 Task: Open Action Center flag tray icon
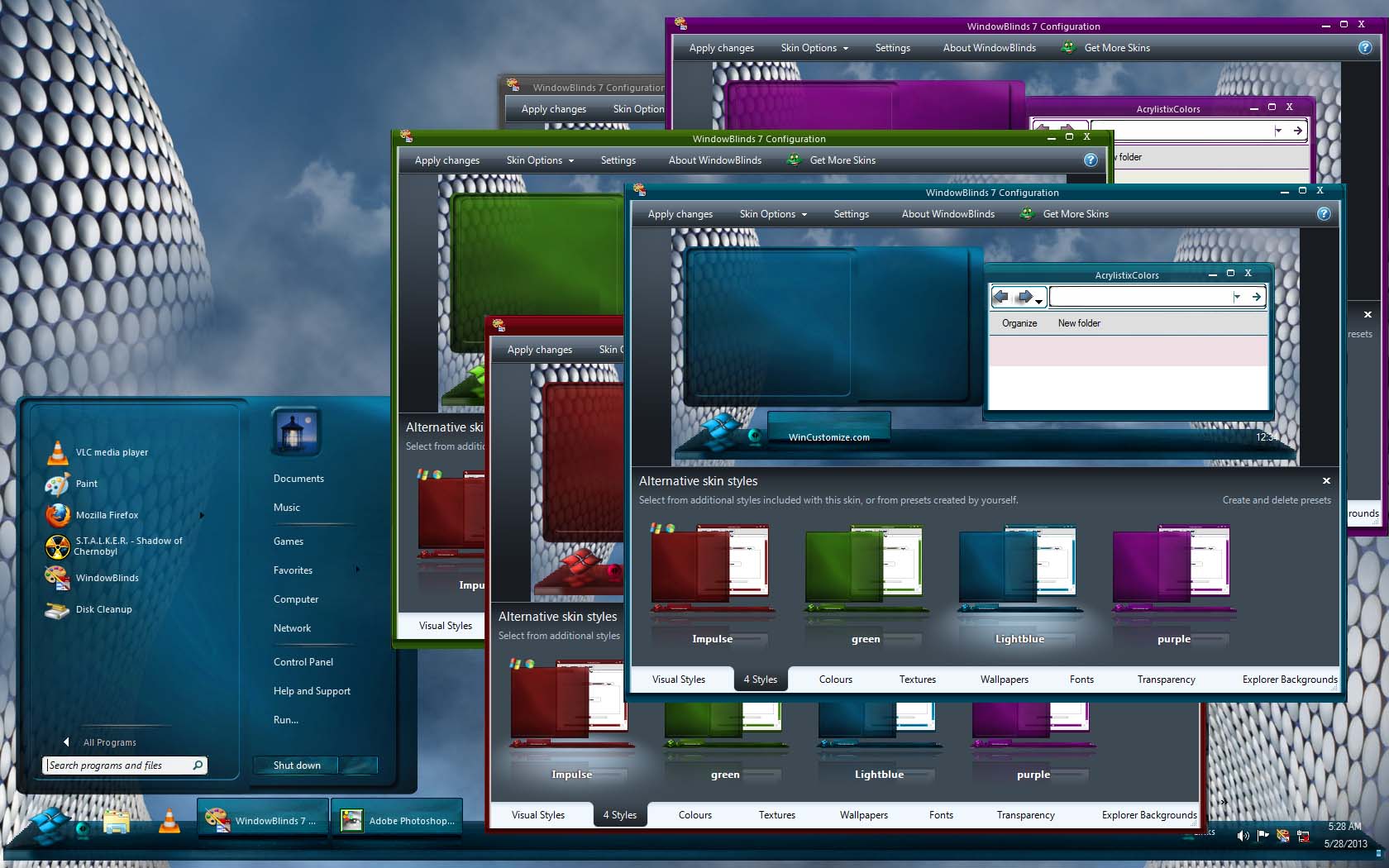point(1263,835)
